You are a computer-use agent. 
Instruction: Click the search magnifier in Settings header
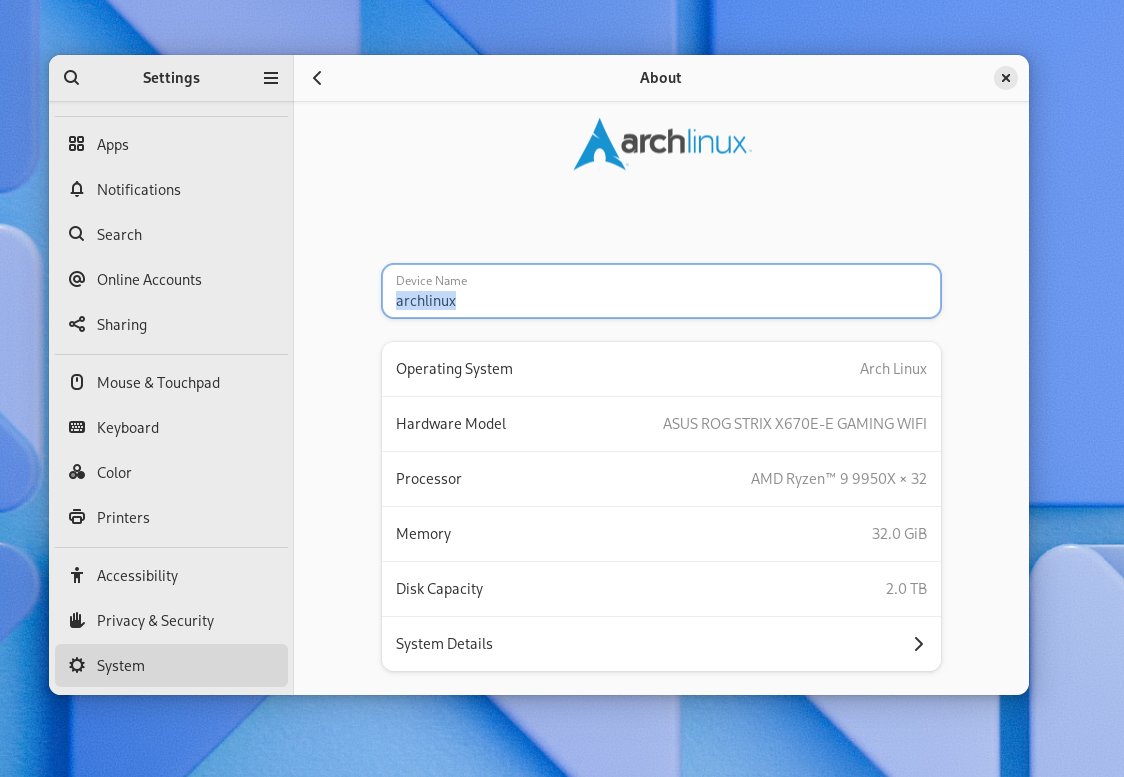coord(72,77)
